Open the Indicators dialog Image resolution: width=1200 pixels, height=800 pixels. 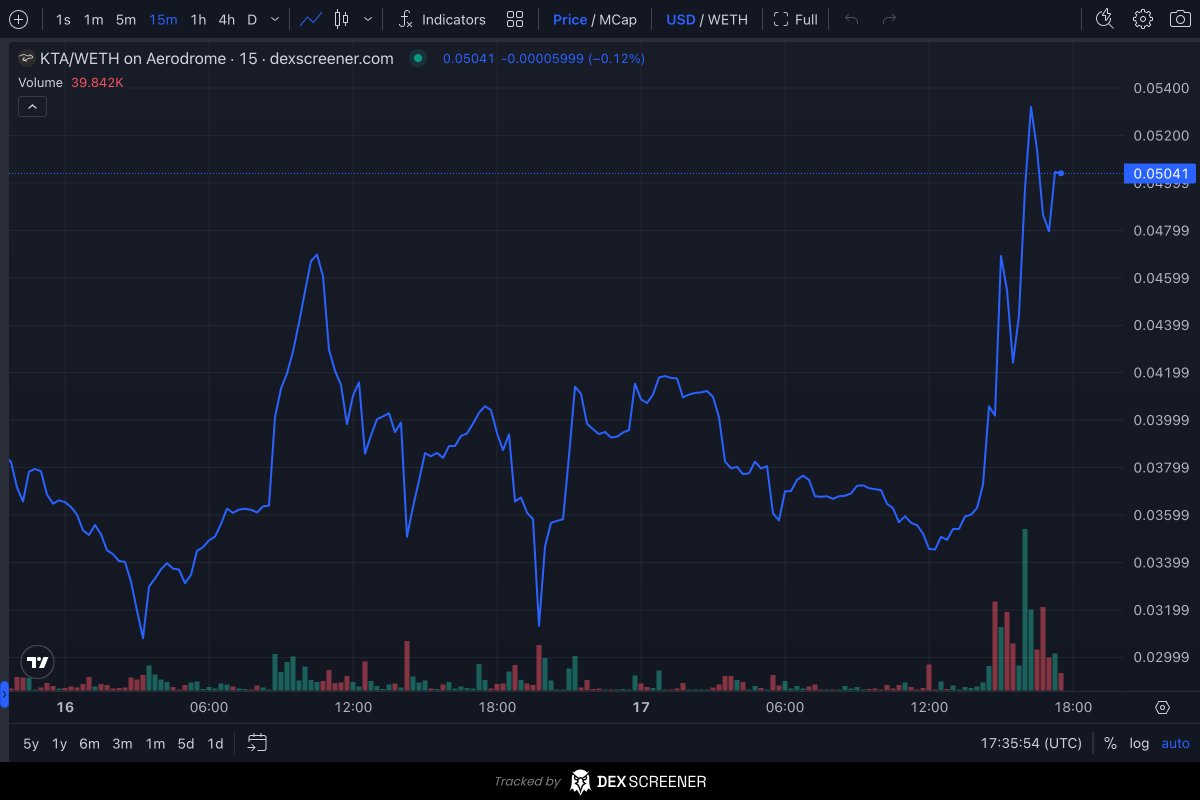[x=441, y=19]
